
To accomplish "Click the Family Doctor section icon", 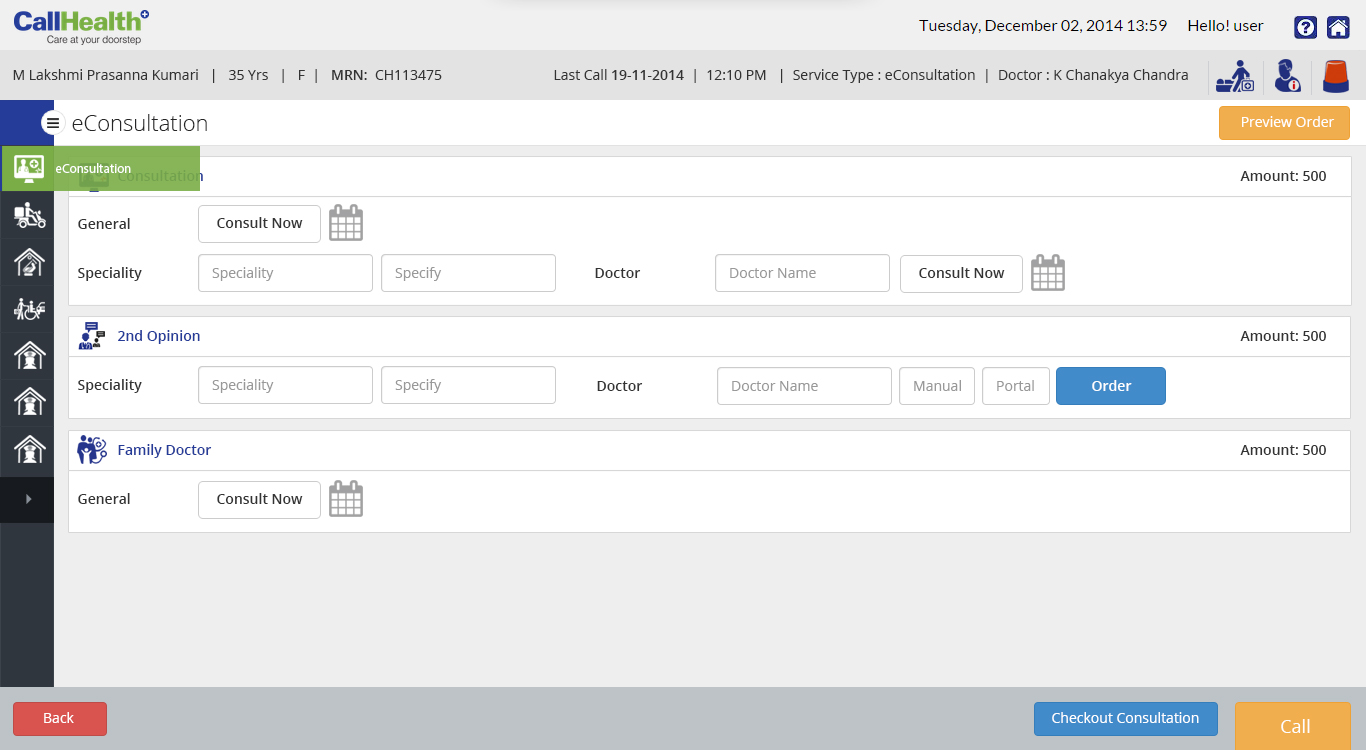I will coord(92,450).
